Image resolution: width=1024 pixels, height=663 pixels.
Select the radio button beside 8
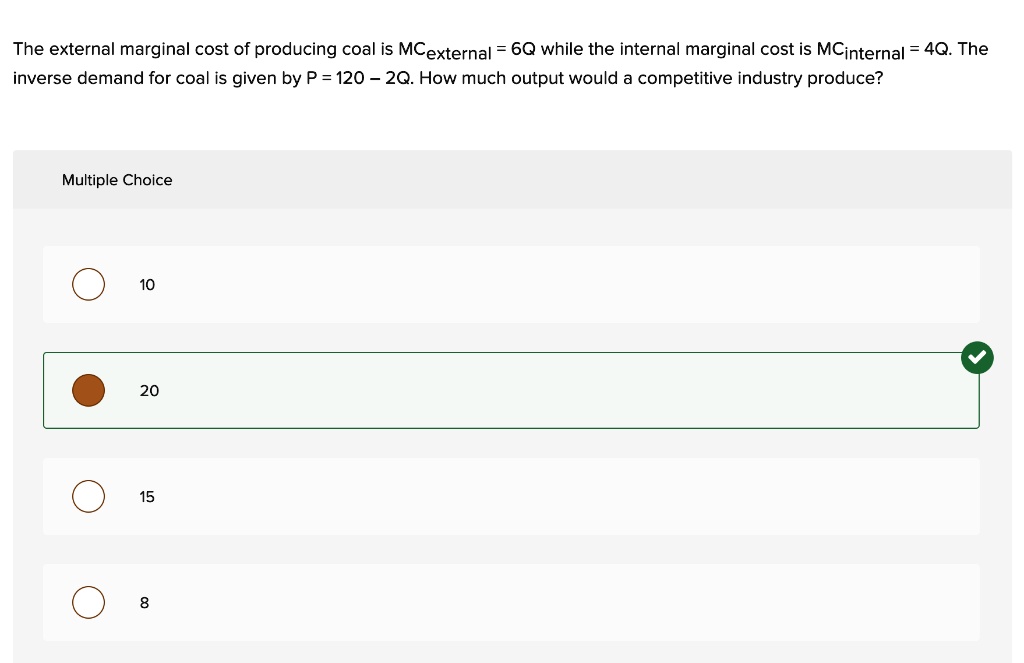coord(88,602)
